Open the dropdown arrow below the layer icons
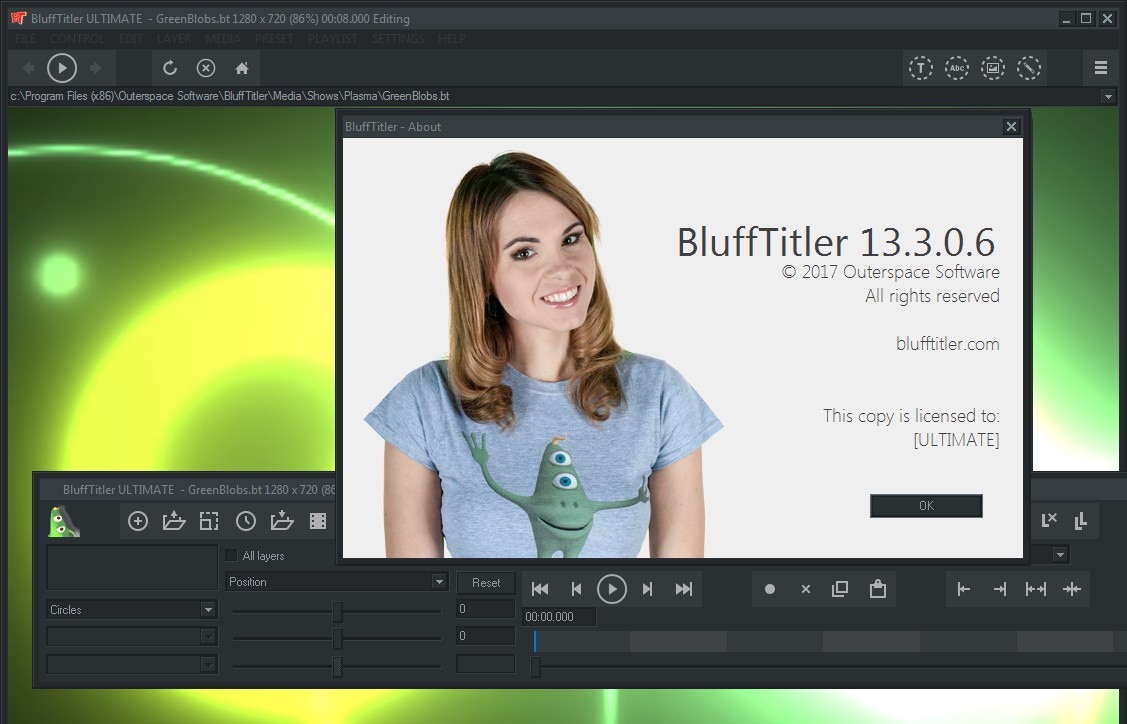1127x724 pixels. [x=1060, y=554]
